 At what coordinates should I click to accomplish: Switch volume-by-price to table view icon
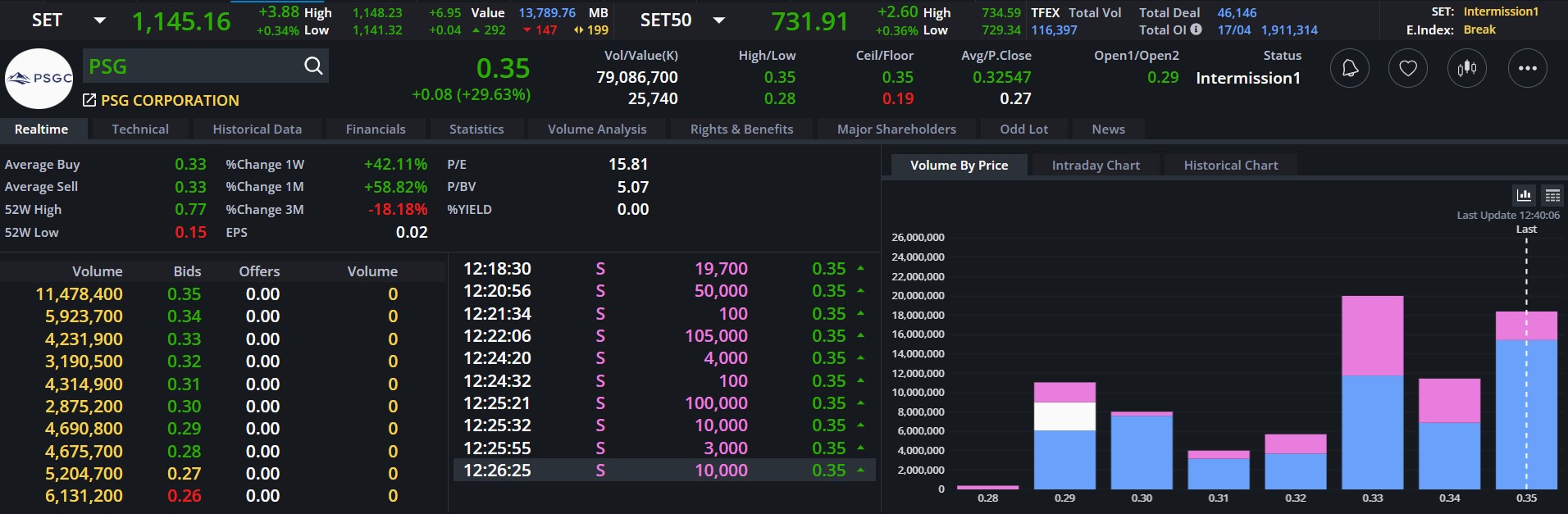pos(1552,195)
